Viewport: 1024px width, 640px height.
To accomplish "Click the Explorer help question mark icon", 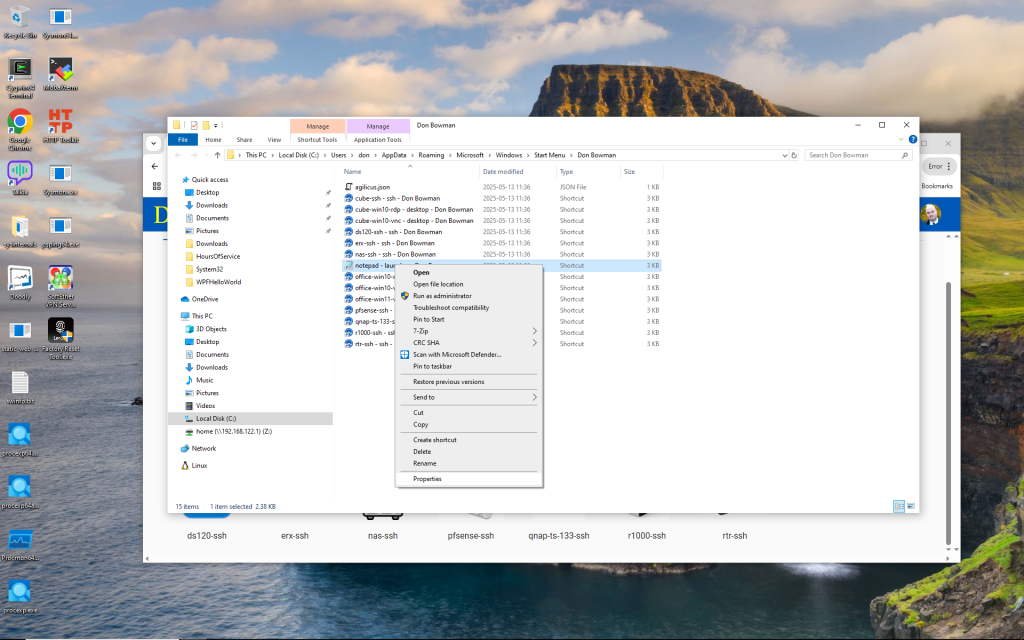I will pyautogui.click(x=911, y=140).
